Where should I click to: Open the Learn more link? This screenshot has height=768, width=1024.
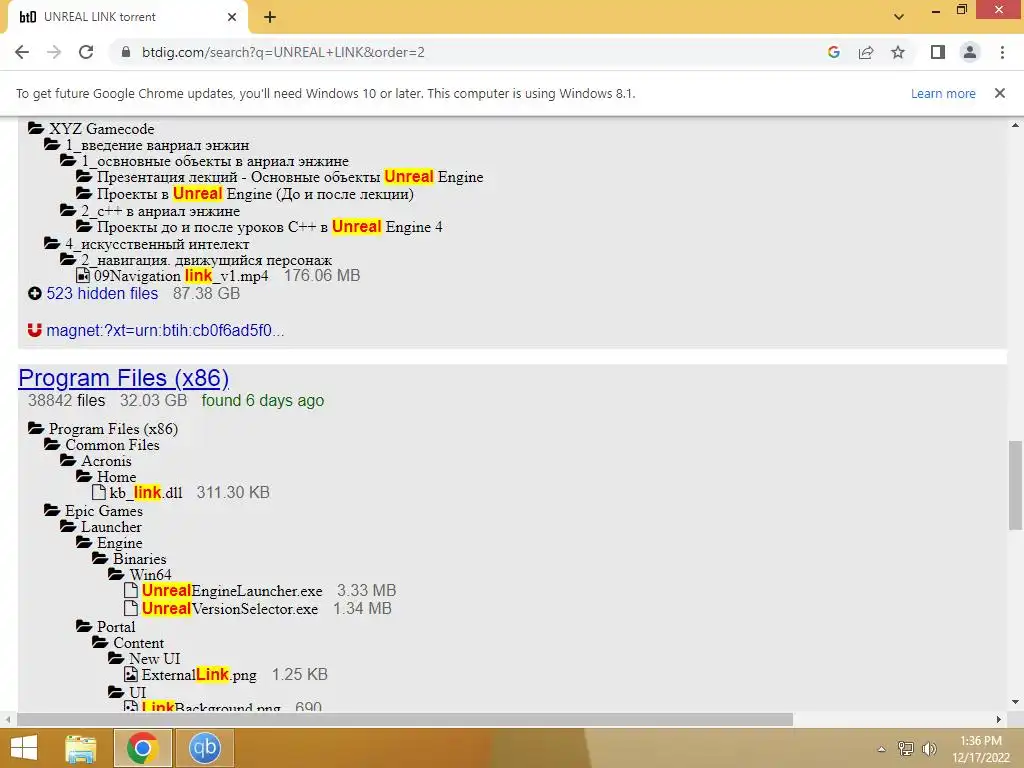coord(943,93)
